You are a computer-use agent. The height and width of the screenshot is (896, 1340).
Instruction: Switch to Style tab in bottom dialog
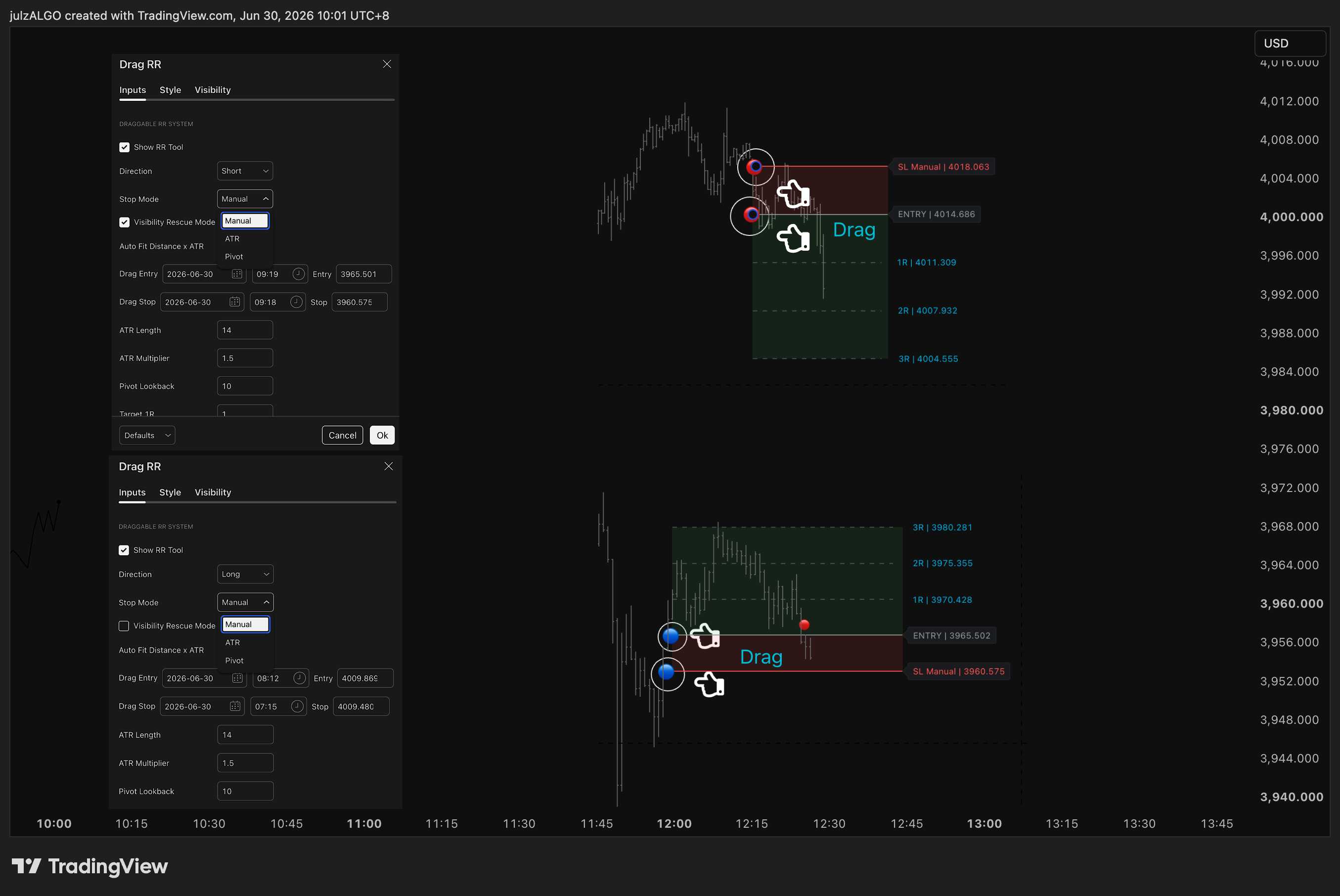point(170,492)
